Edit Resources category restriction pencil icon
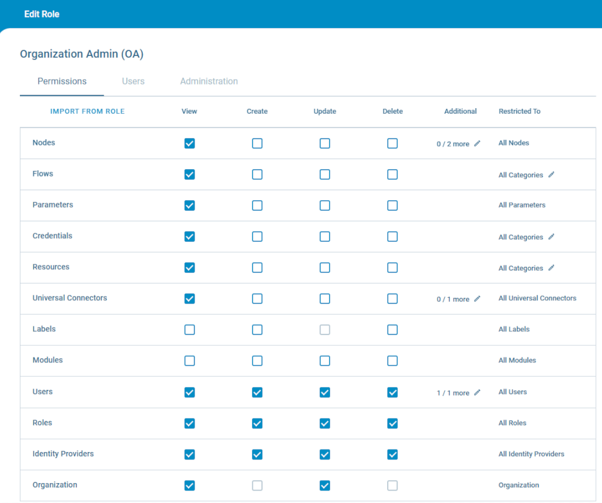Screen dimensions: 602x503 [551, 268]
